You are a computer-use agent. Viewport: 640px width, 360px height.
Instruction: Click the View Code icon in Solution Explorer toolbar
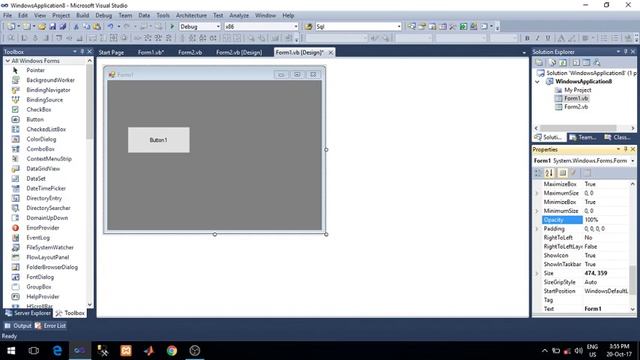point(576,62)
